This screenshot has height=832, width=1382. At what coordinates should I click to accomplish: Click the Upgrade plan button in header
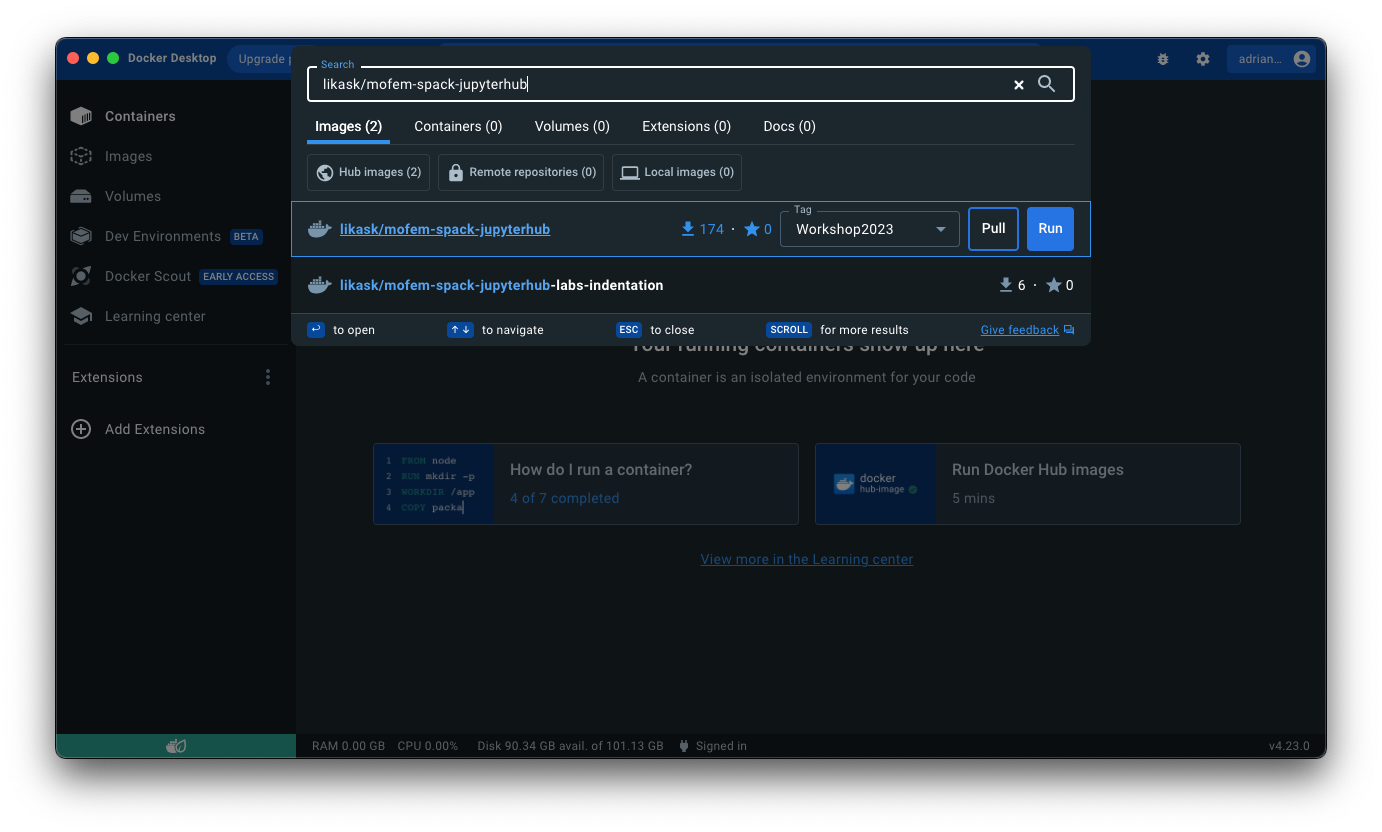pos(262,59)
